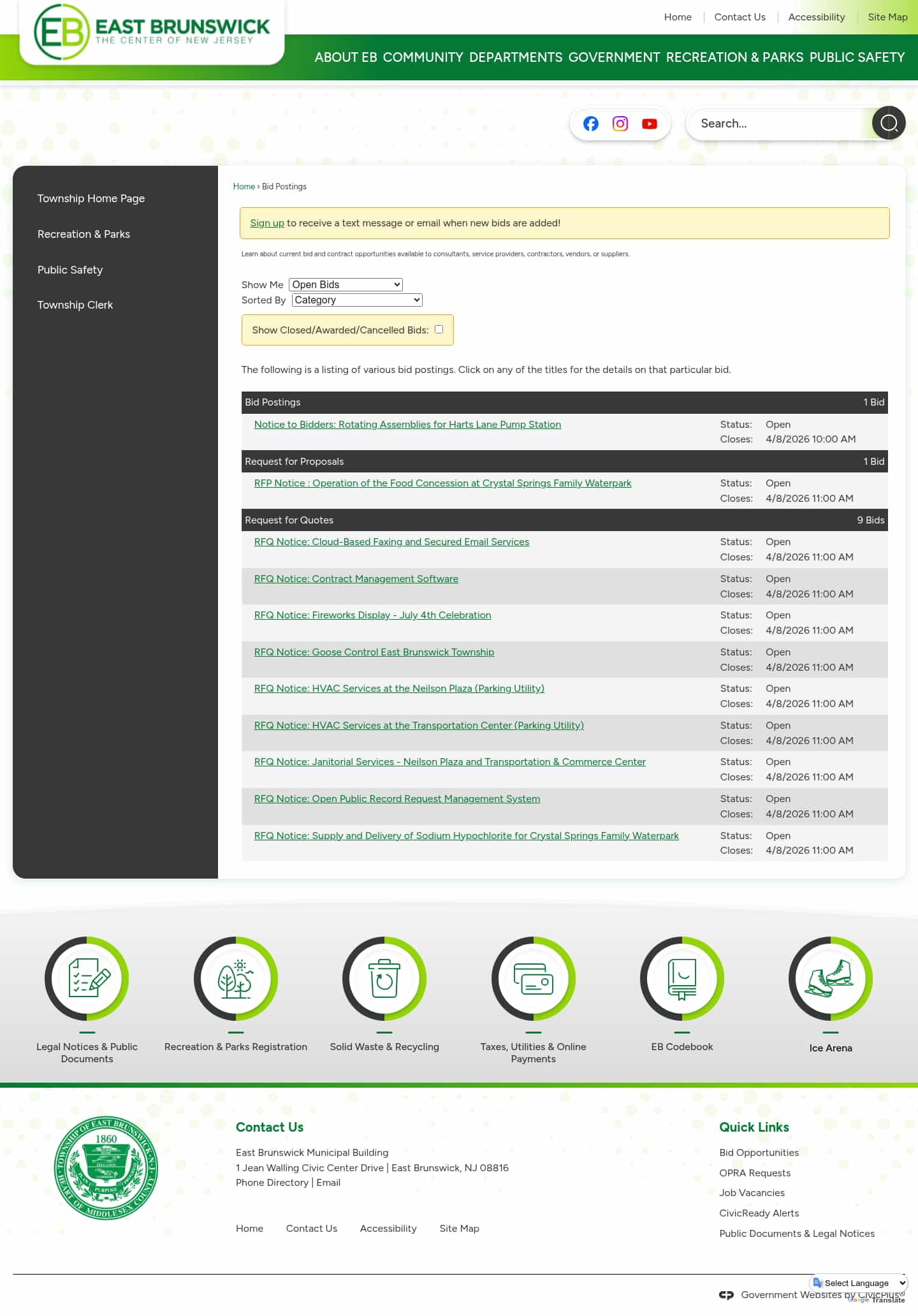This screenshot has height=1316, width=918.
Task: Click the Phone Directory footer link
Action: (x=272, y=1183)
